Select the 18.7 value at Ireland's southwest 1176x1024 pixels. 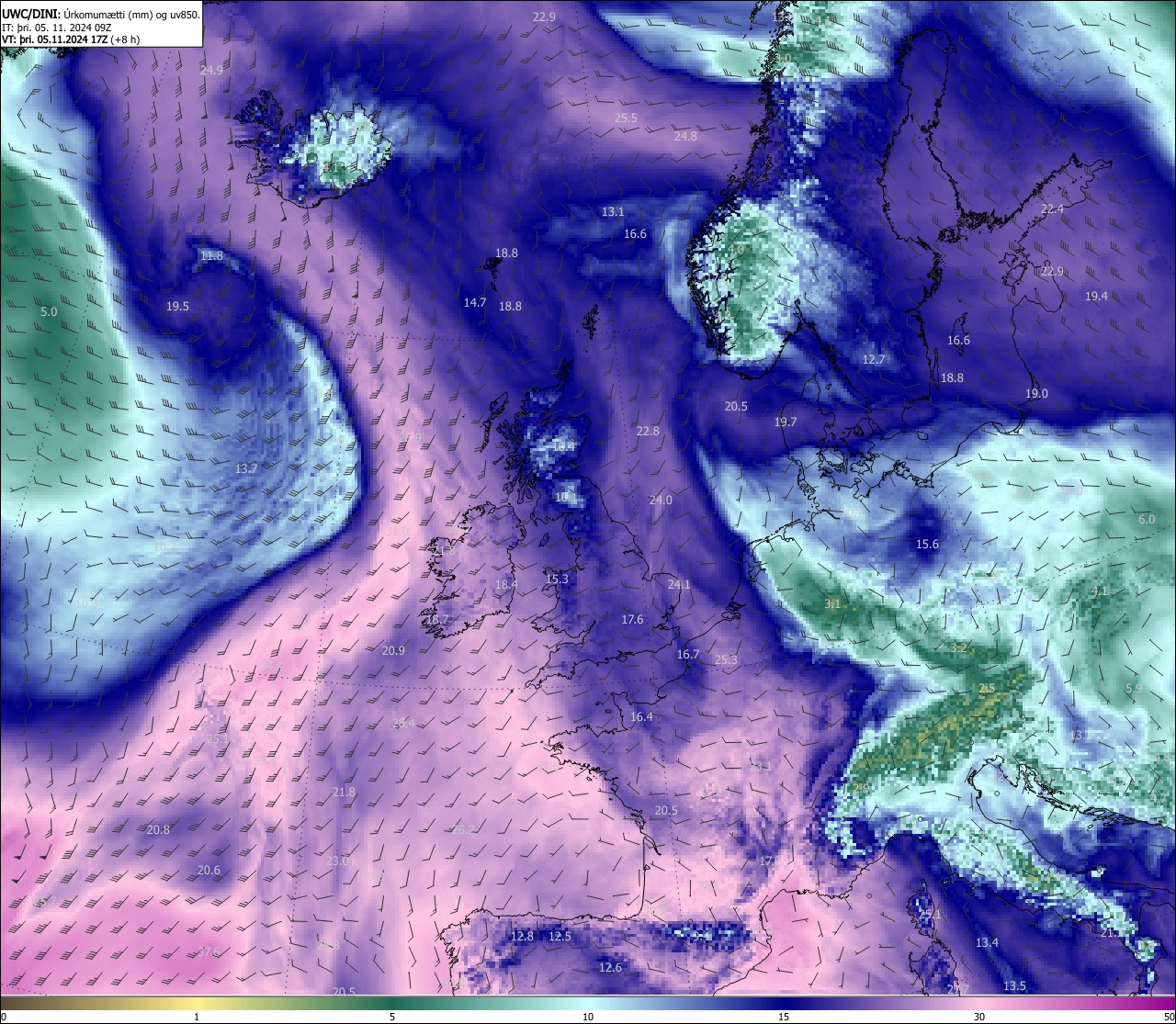pyautogui.click(x=437, y=619)
